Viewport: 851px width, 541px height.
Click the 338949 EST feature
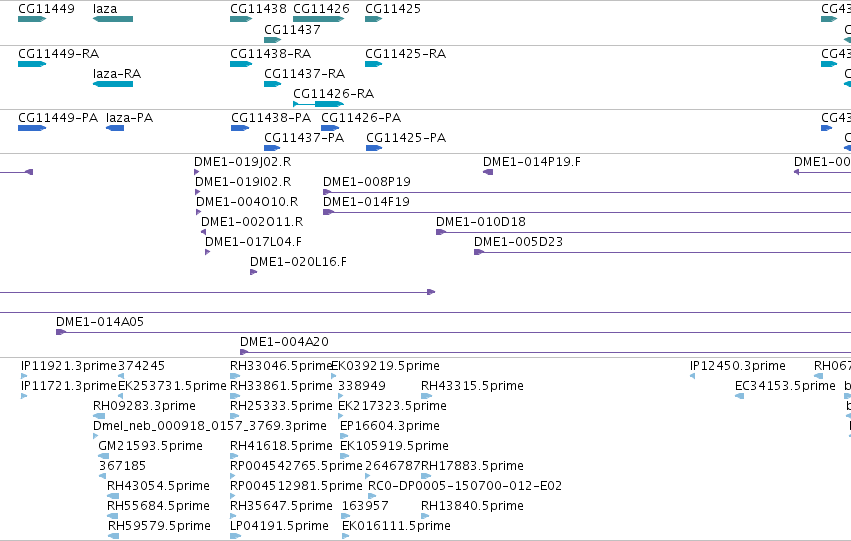coord(341,396)
